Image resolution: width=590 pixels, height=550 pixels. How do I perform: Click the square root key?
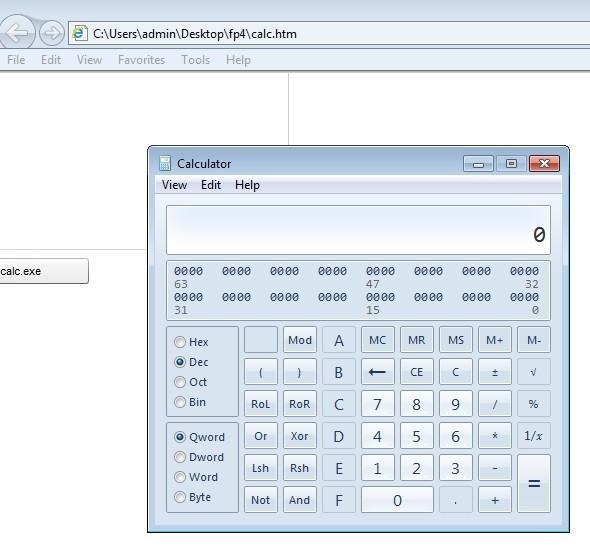tap(533, 372)
